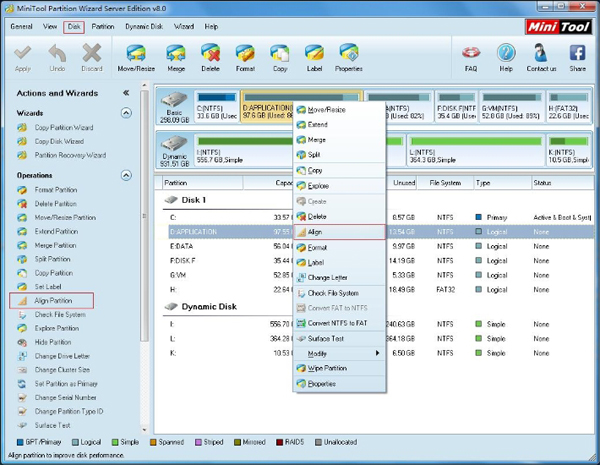
Task: Choose Surface Test in context menu
Action: pos(339,338)
